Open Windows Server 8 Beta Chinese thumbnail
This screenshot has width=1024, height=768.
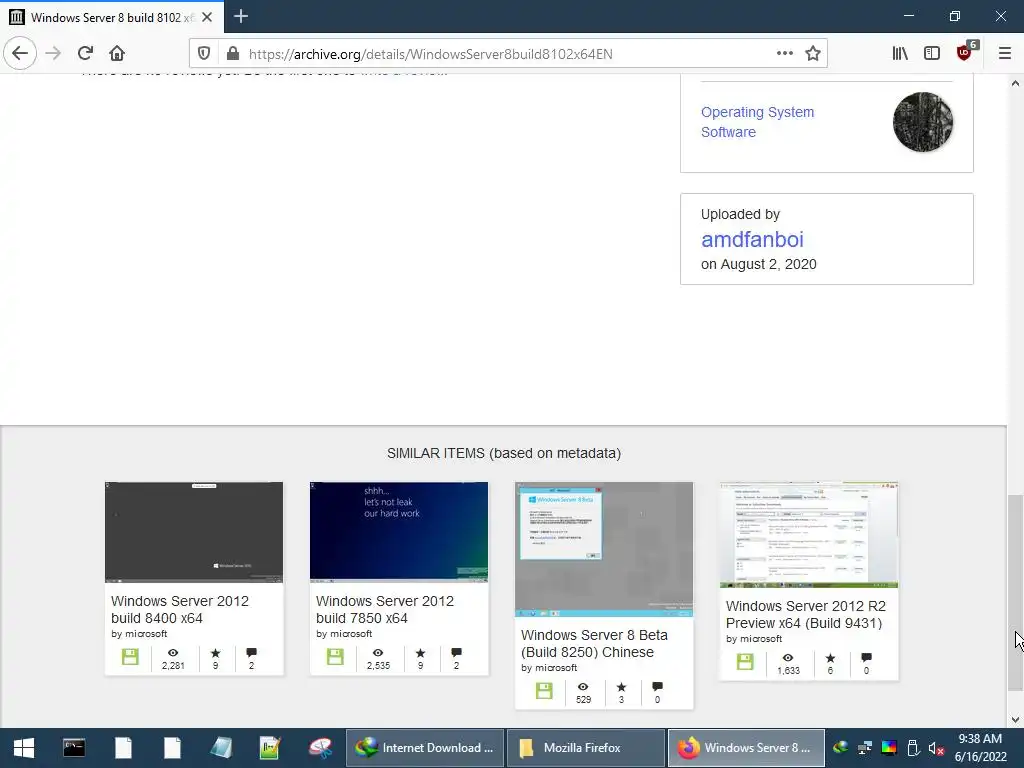click(604, 549)
